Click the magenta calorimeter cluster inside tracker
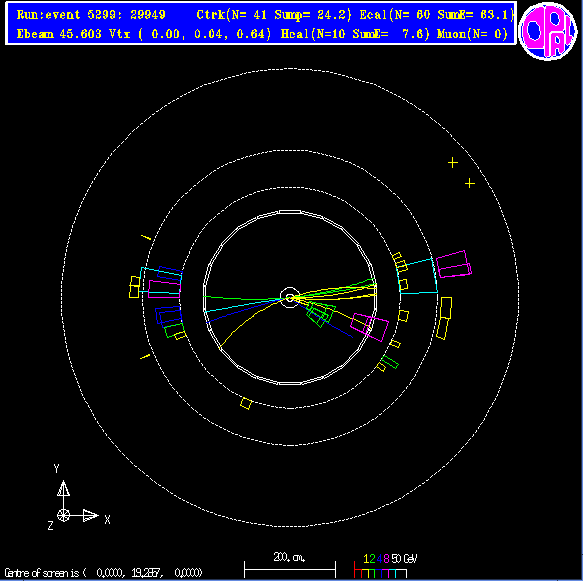Image resolution: width=583 pixels, height=581 pixels. [x=370, y=327]
